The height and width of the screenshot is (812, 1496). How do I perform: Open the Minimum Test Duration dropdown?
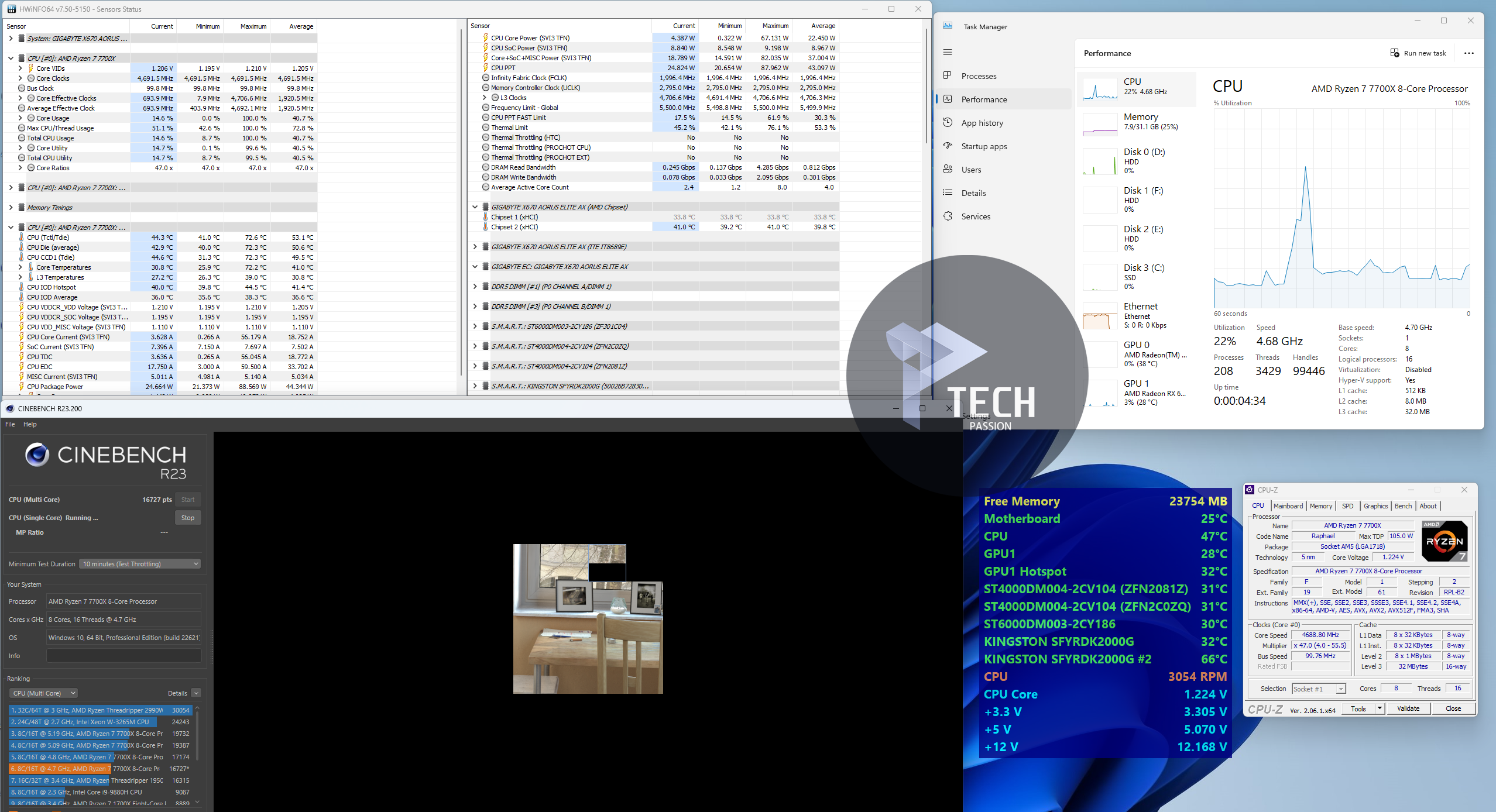point(140,564)
